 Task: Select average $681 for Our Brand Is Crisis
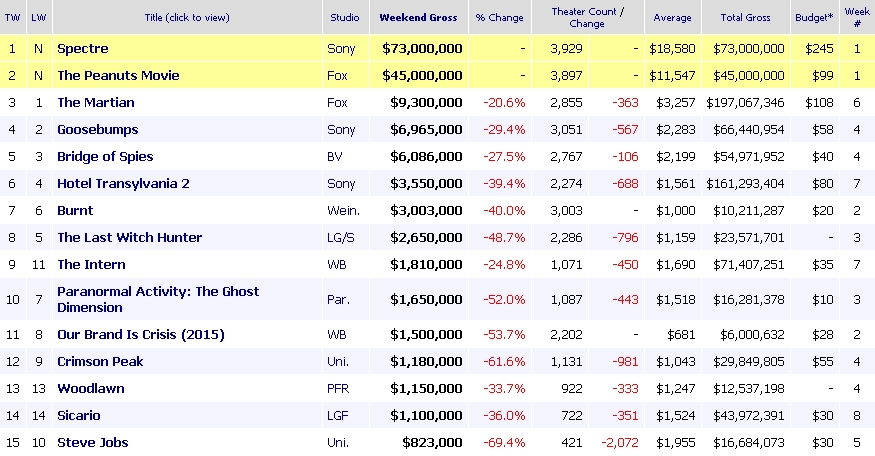[x=681, y=335]
